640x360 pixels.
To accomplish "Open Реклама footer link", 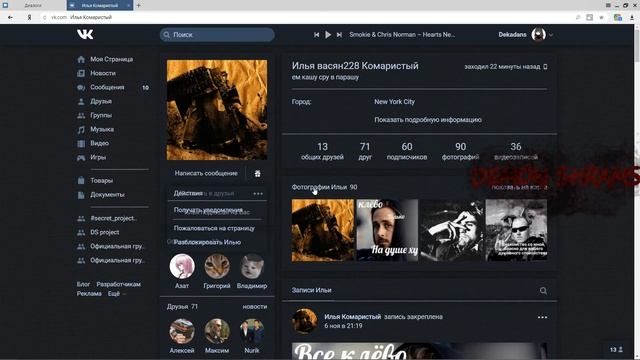I will tap(89, 294).
